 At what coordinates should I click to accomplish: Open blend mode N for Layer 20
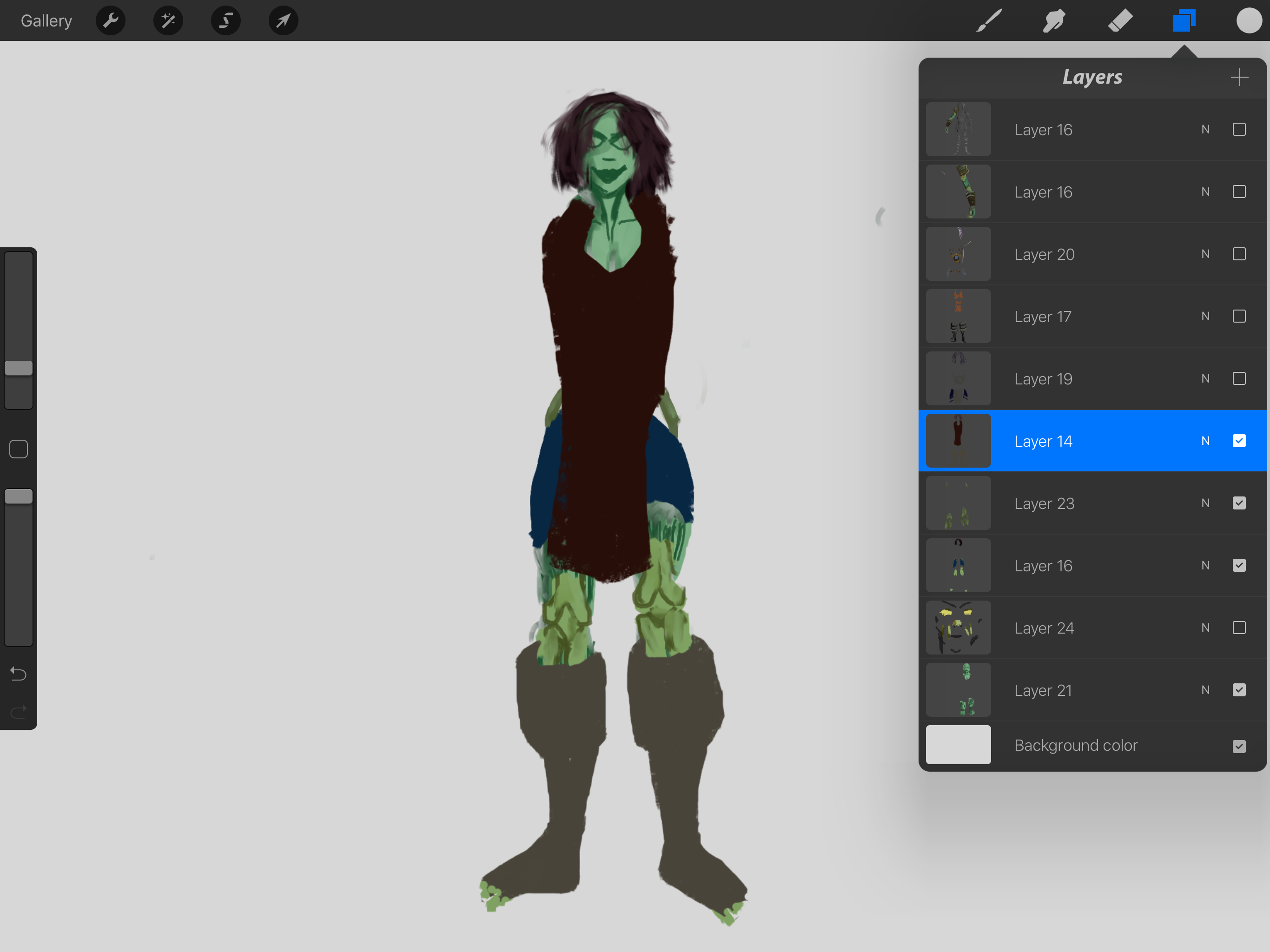click(x=1205, y=254)
